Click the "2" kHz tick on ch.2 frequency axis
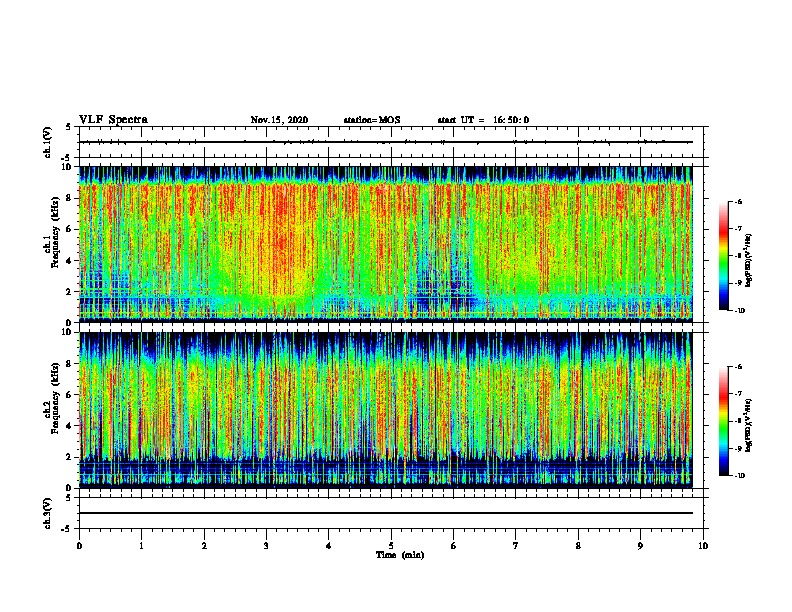Image resolution: width=792 pixels, height=612 pixels. pyautogui.click(x=70, y=457)
